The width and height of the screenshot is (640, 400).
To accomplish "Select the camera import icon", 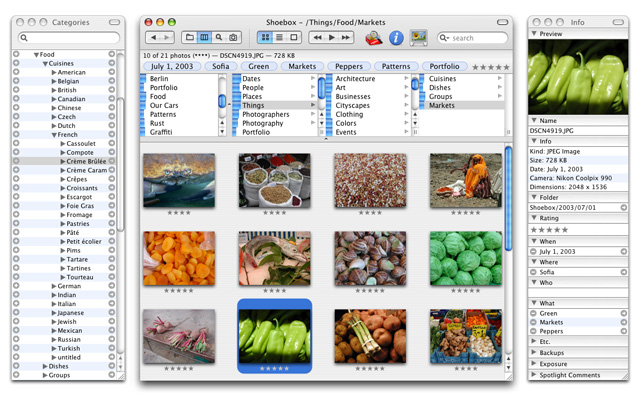I will [x=233, y=38].
